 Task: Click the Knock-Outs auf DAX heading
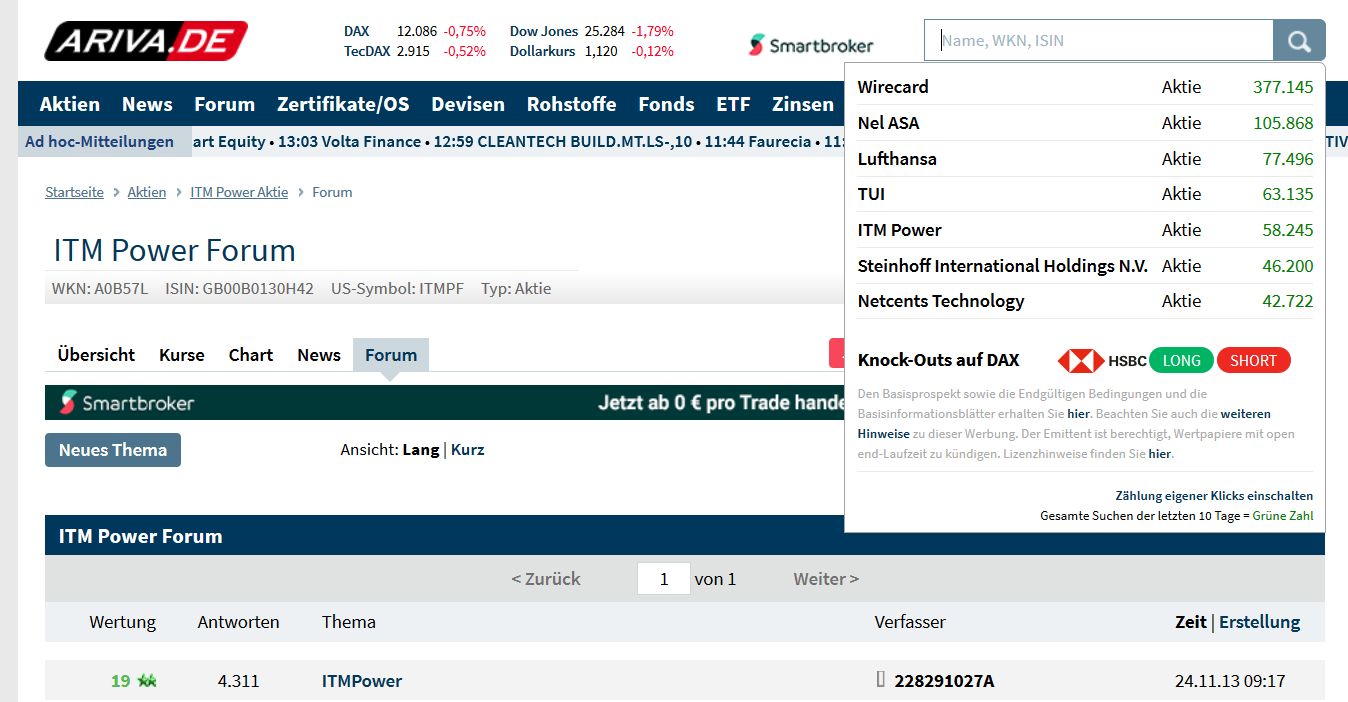tap(938, 361)
